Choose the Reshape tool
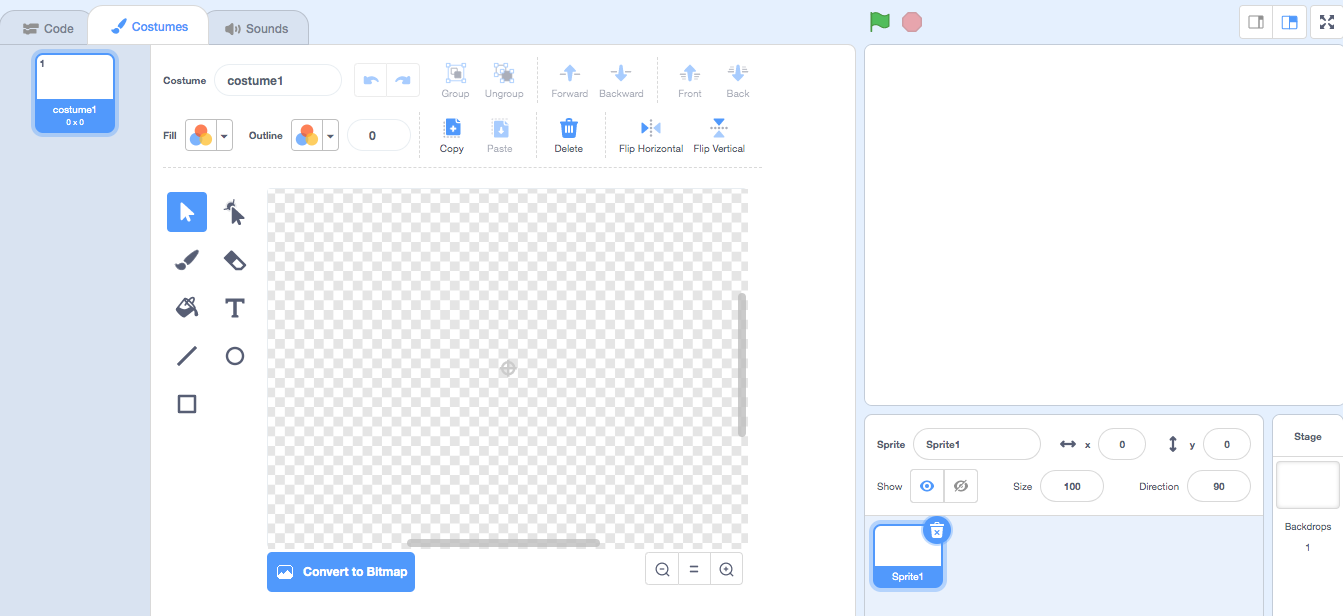 (235, 212)
